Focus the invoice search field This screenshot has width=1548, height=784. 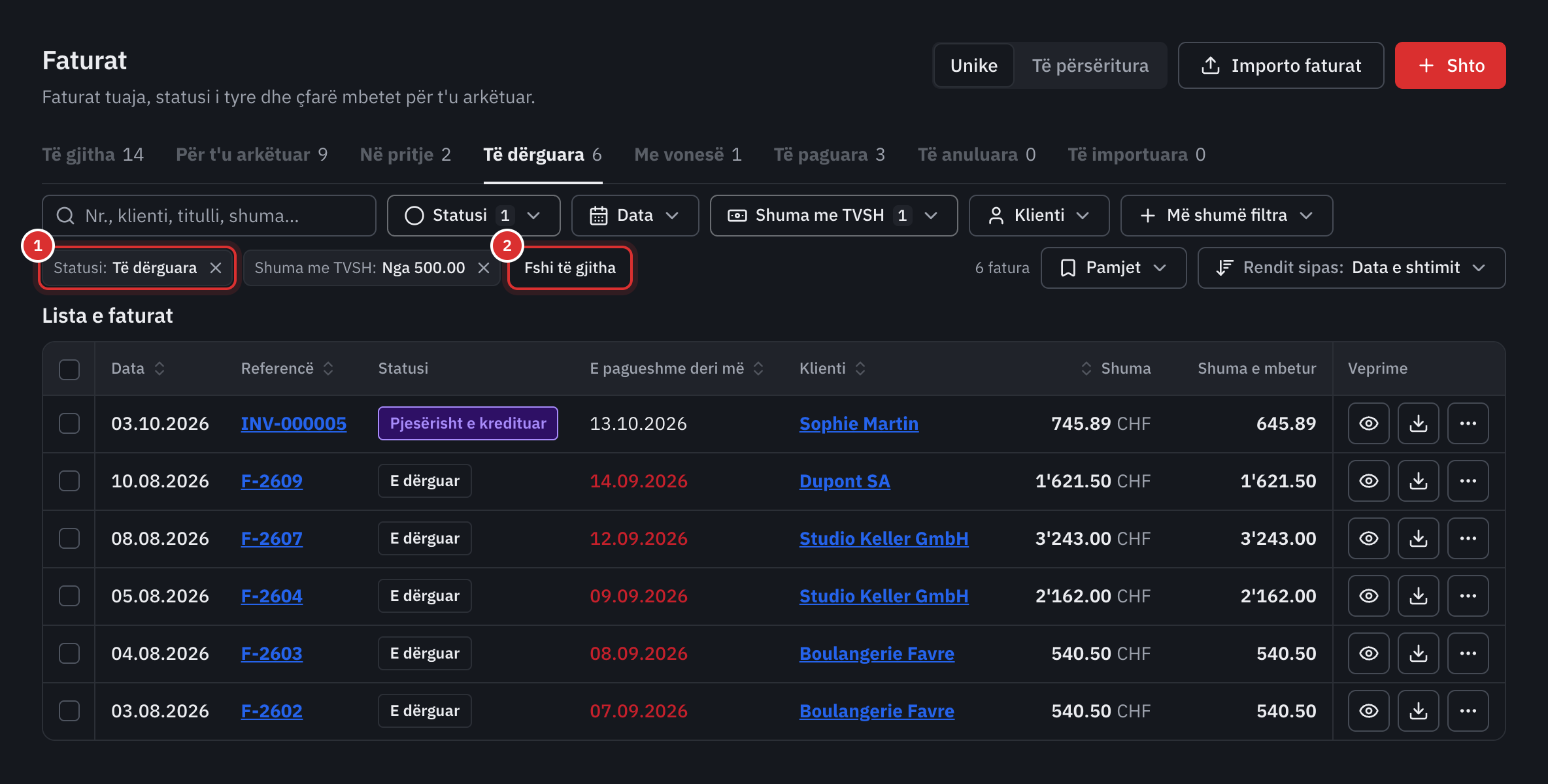click(209, 216)
